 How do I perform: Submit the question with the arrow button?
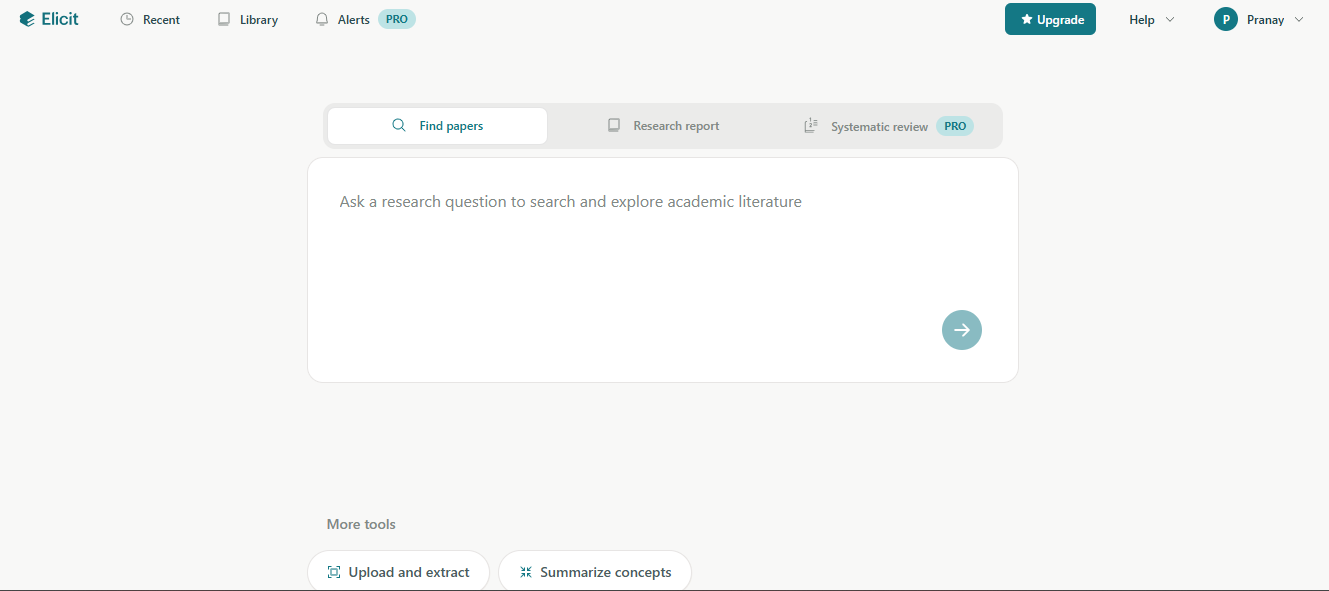[x=962, y=330]
